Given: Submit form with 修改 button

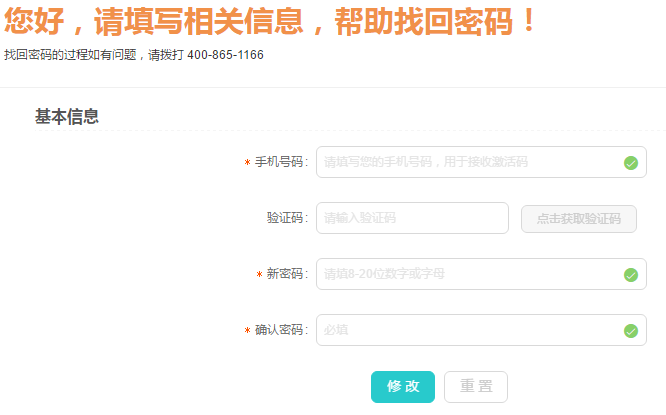Looking at the screenshot, I should tap(403, 387).
